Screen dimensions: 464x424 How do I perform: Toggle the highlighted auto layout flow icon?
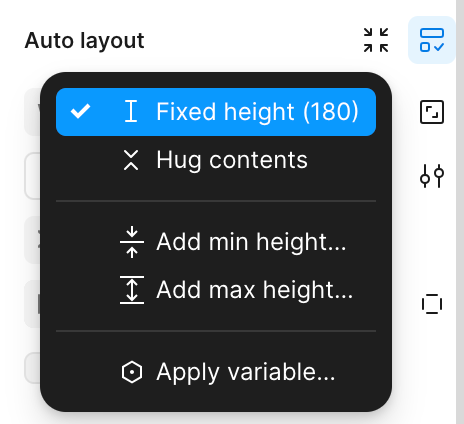point(432,40)
